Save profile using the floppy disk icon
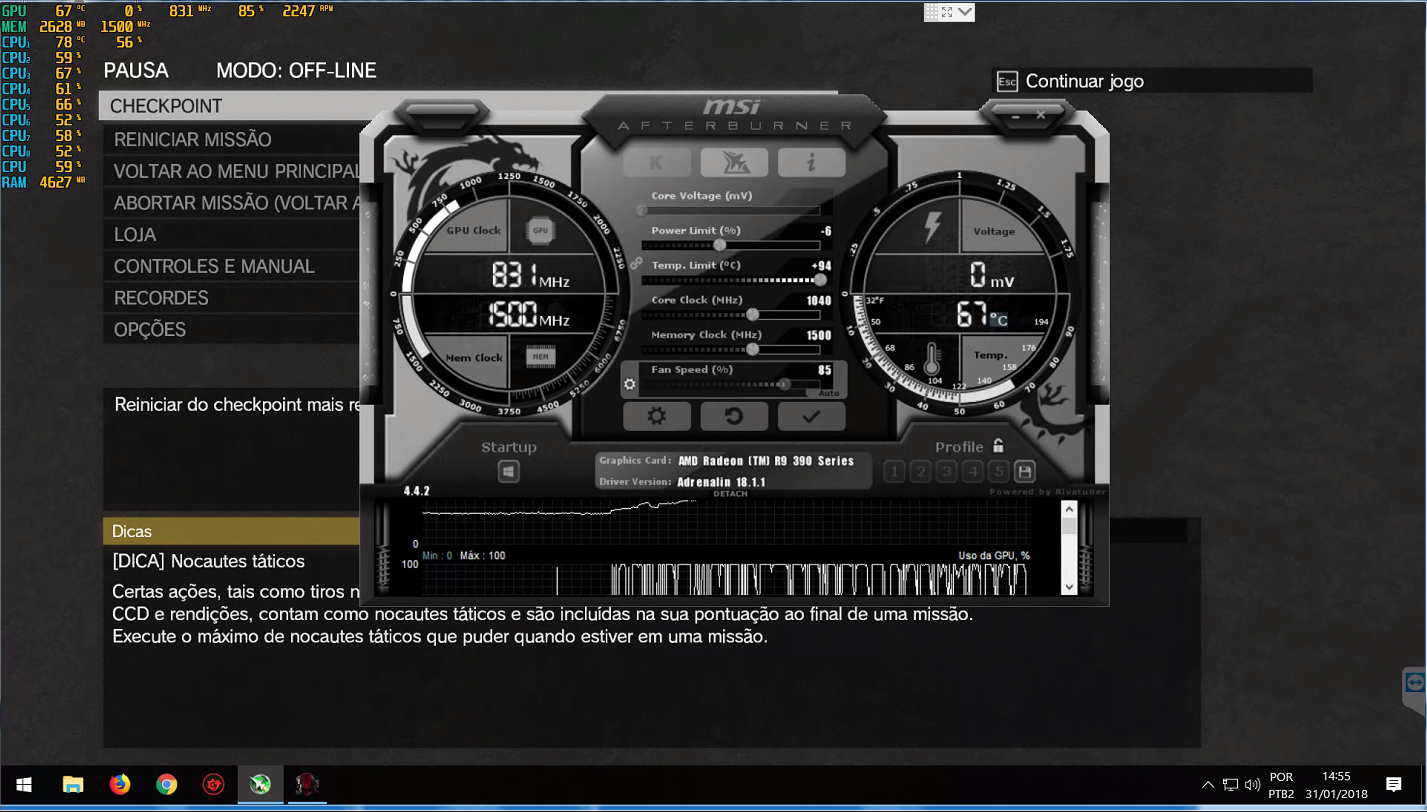This screenshot has height=812, width=1427. point(1024,471)
